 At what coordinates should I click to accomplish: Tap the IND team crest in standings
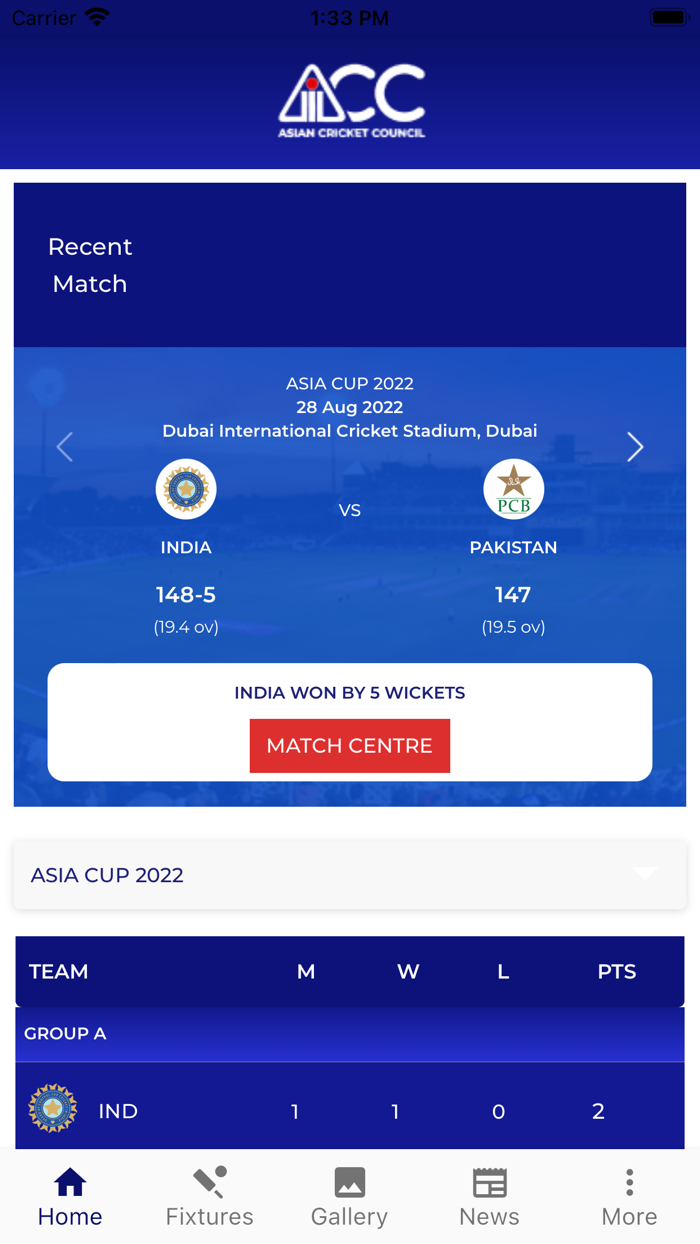pos(53,1109)
